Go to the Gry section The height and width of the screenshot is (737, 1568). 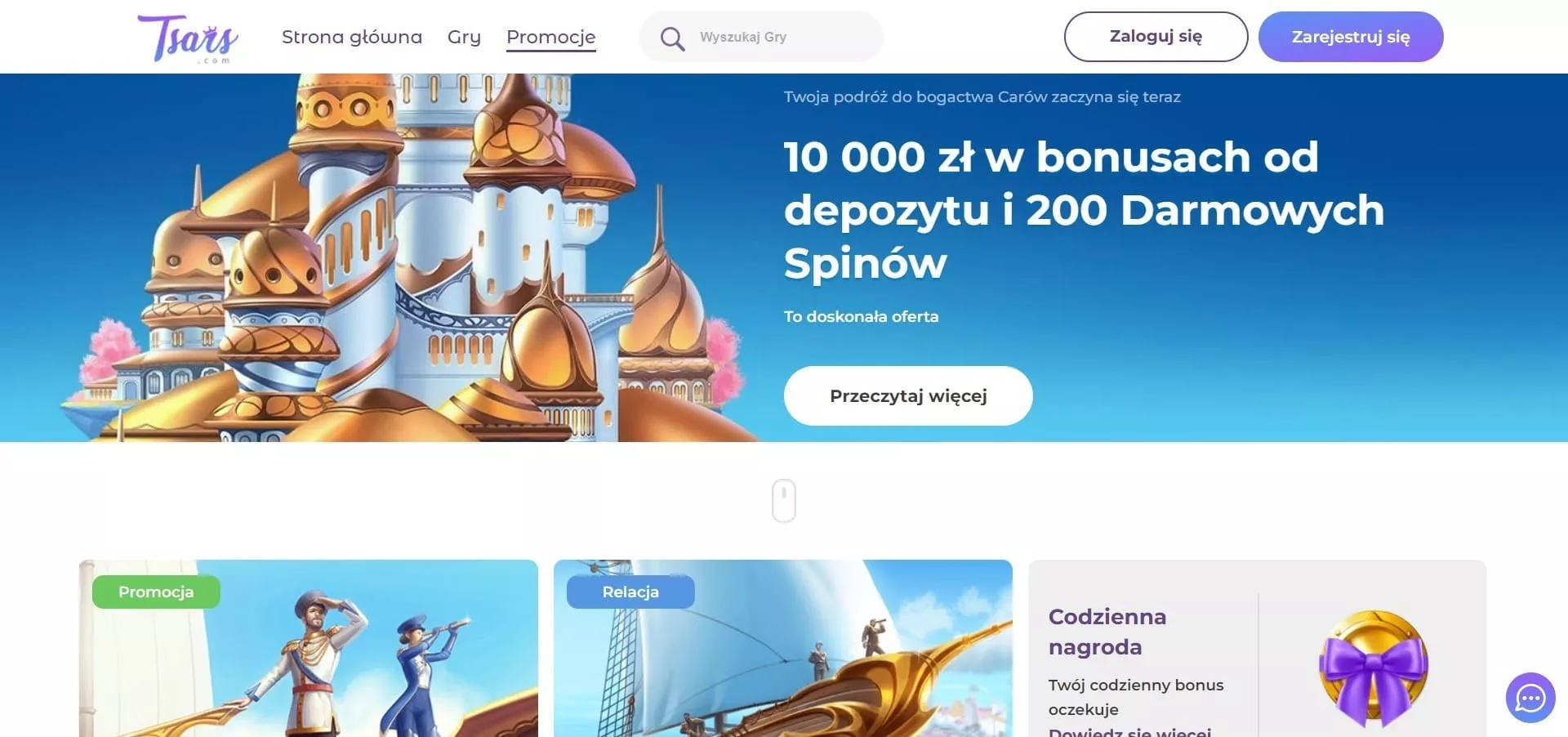[464, 37]
